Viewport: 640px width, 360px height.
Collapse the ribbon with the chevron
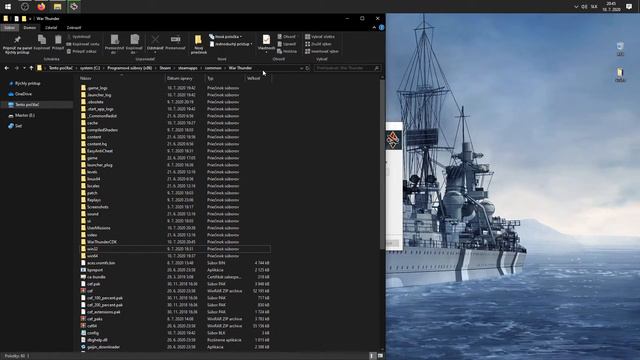374,28
